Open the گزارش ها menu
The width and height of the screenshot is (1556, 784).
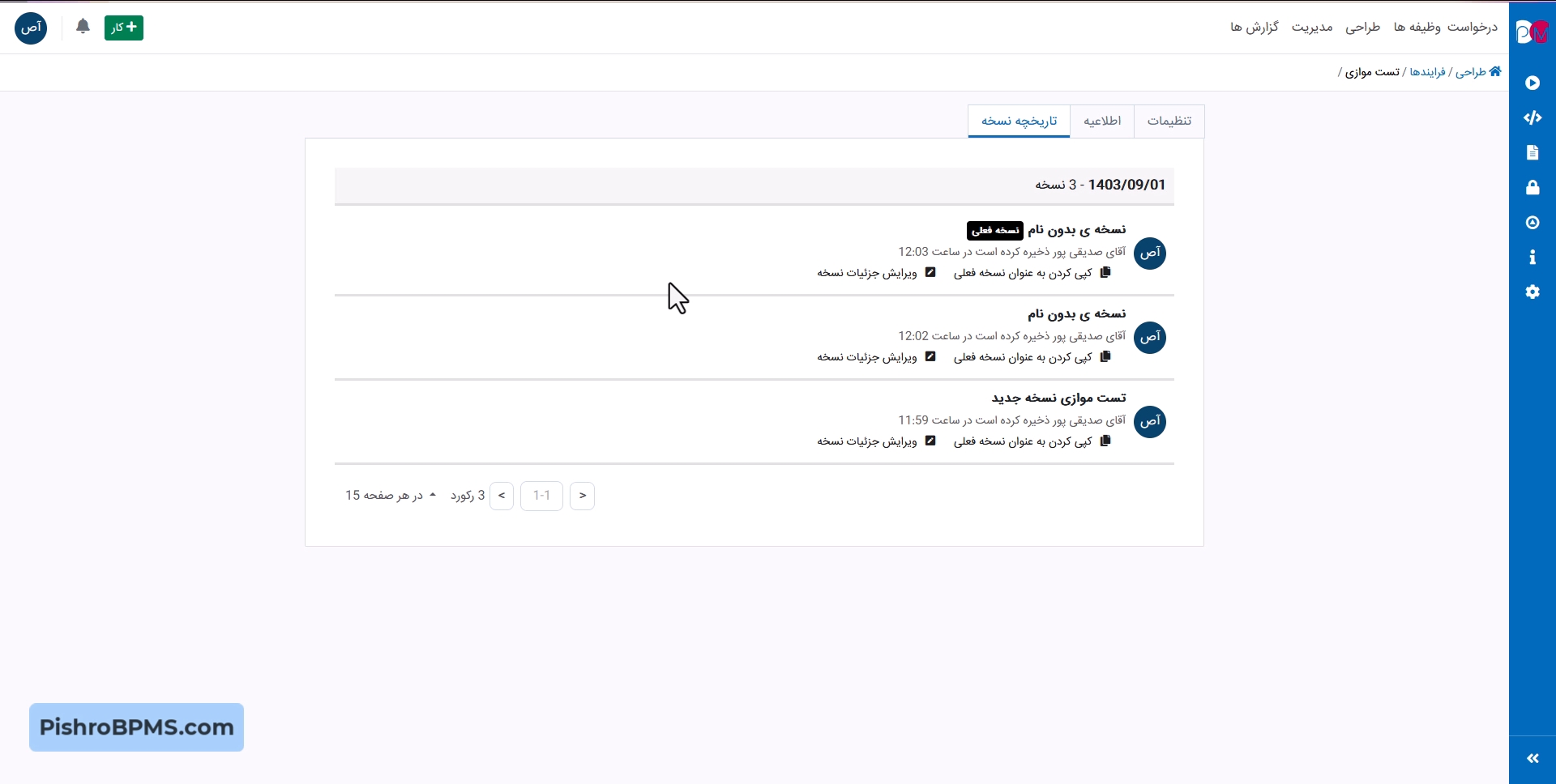pyautogui.click(x=1254, y=28)
